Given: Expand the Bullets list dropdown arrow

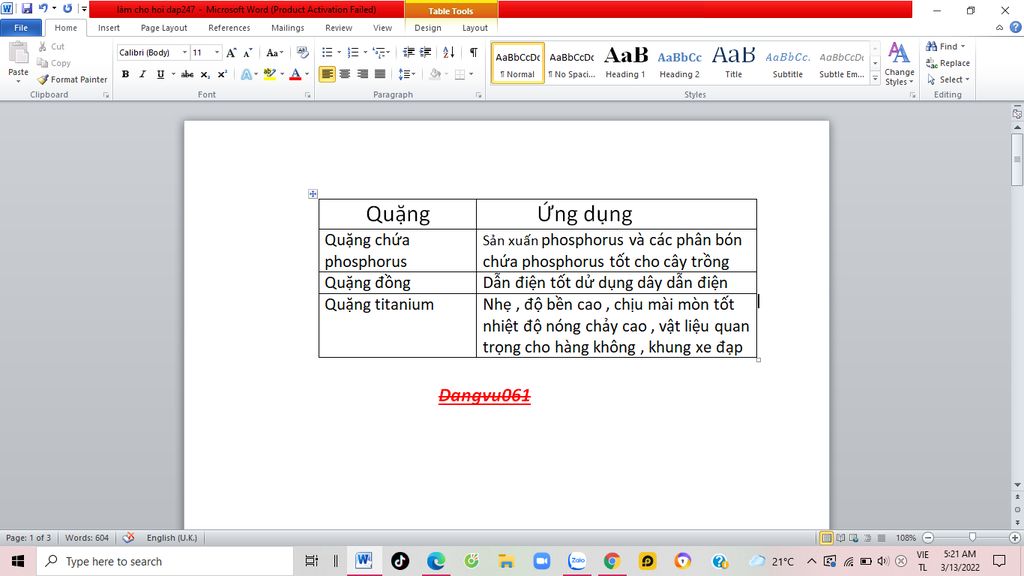Looking at the screenshot, I should pyautogui.click(x=339, y=52).
